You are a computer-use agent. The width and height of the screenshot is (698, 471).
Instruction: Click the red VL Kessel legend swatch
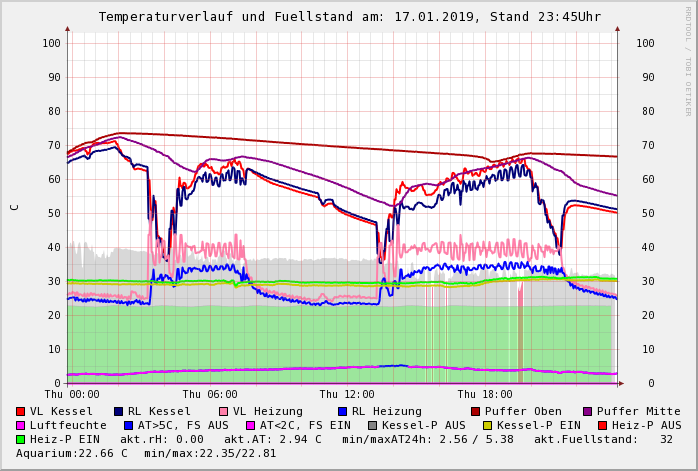[x=21, y=411]
